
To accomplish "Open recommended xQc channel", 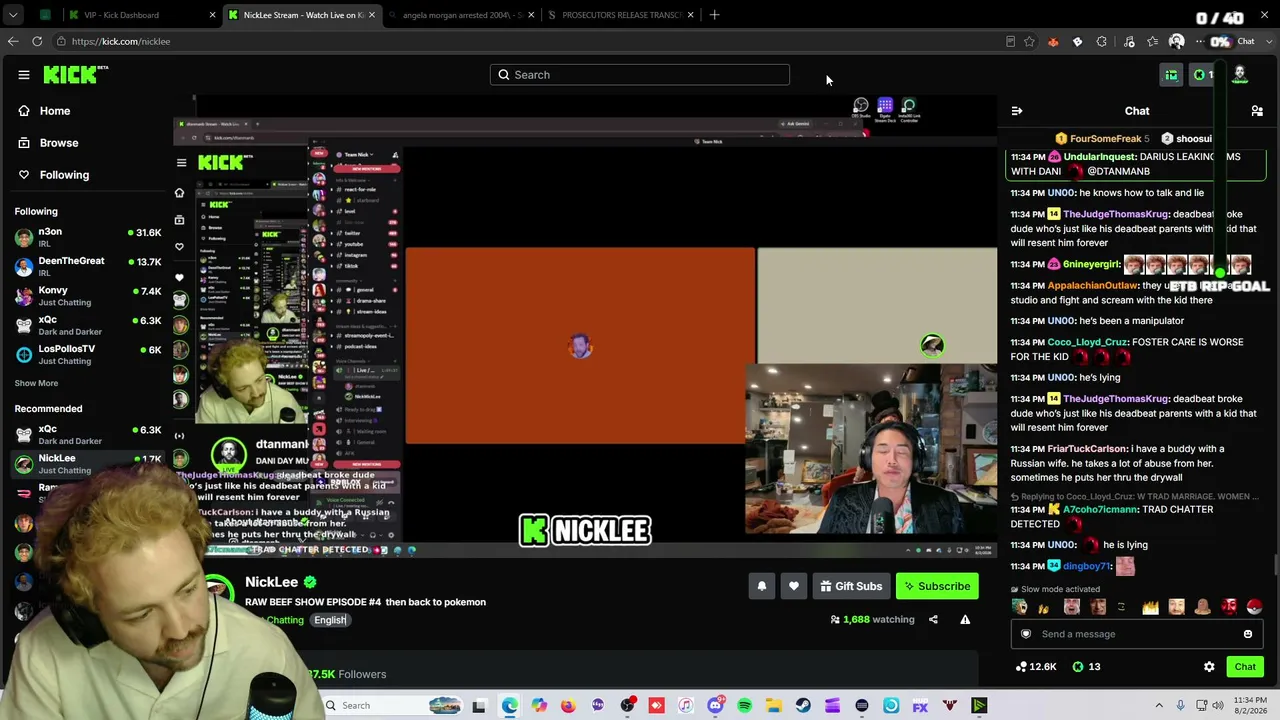I will [x=88, y=435].
